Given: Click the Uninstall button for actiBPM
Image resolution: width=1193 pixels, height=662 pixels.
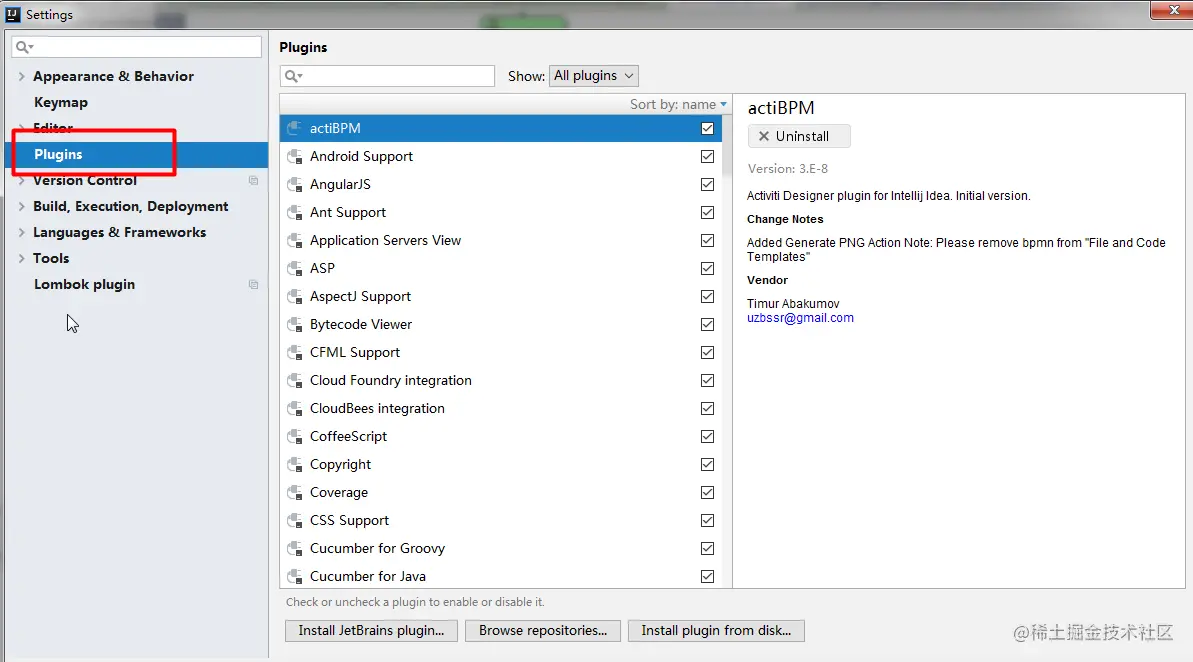Looking at the screenshot, I should coord(799,136).
